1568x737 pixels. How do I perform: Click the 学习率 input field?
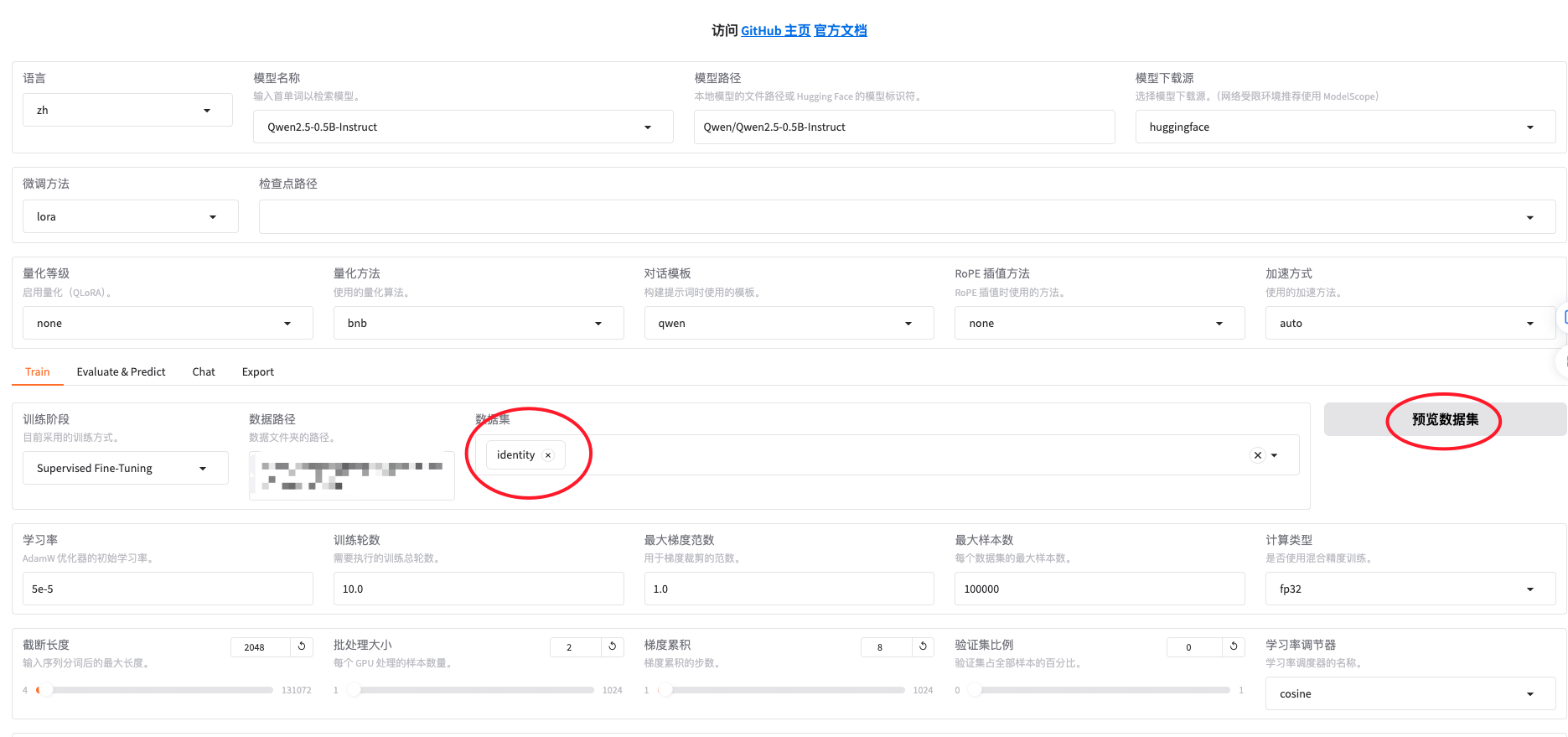point(168,589)
